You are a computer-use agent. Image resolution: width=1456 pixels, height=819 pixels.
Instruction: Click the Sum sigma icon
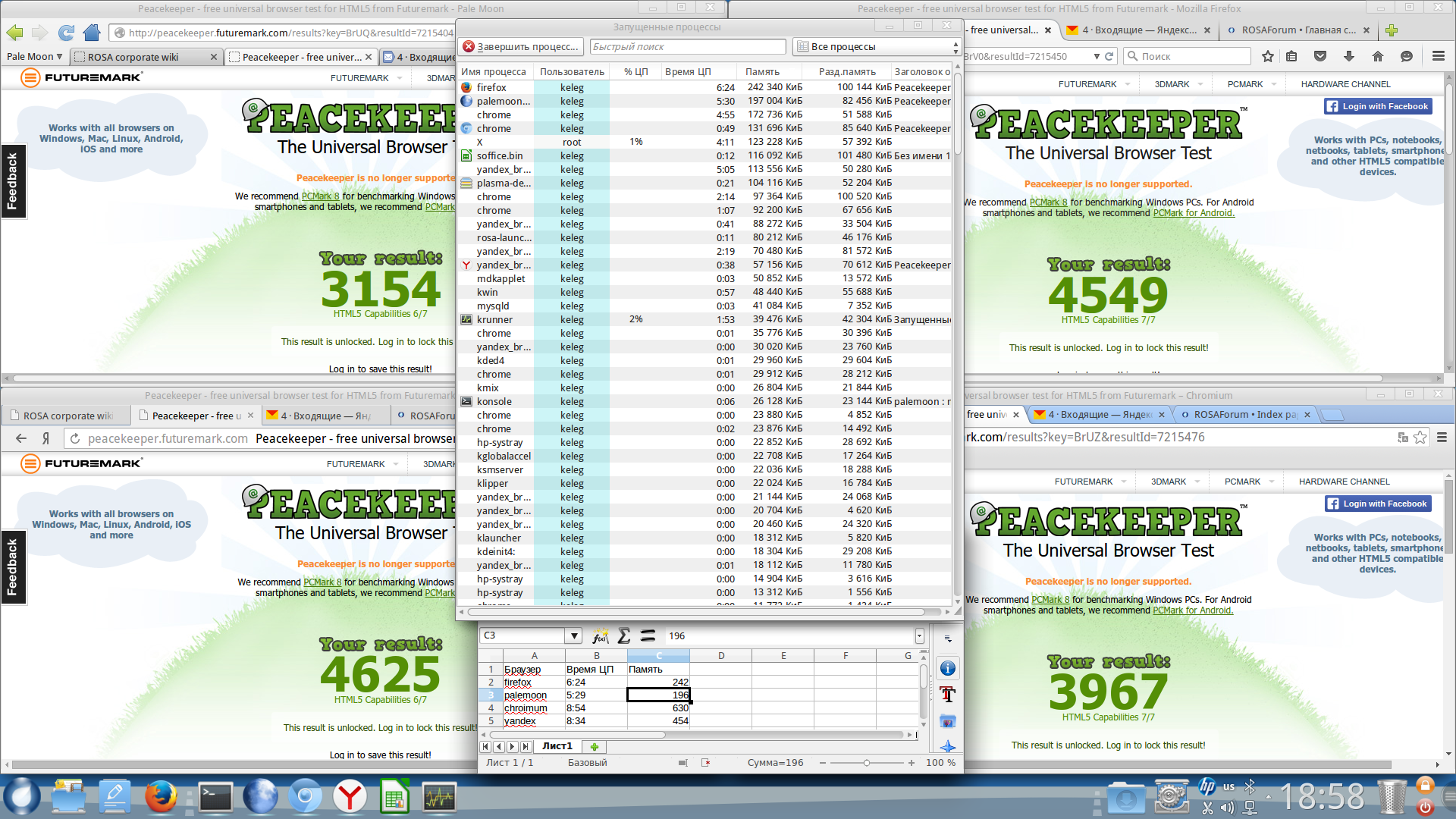(624, 636)
